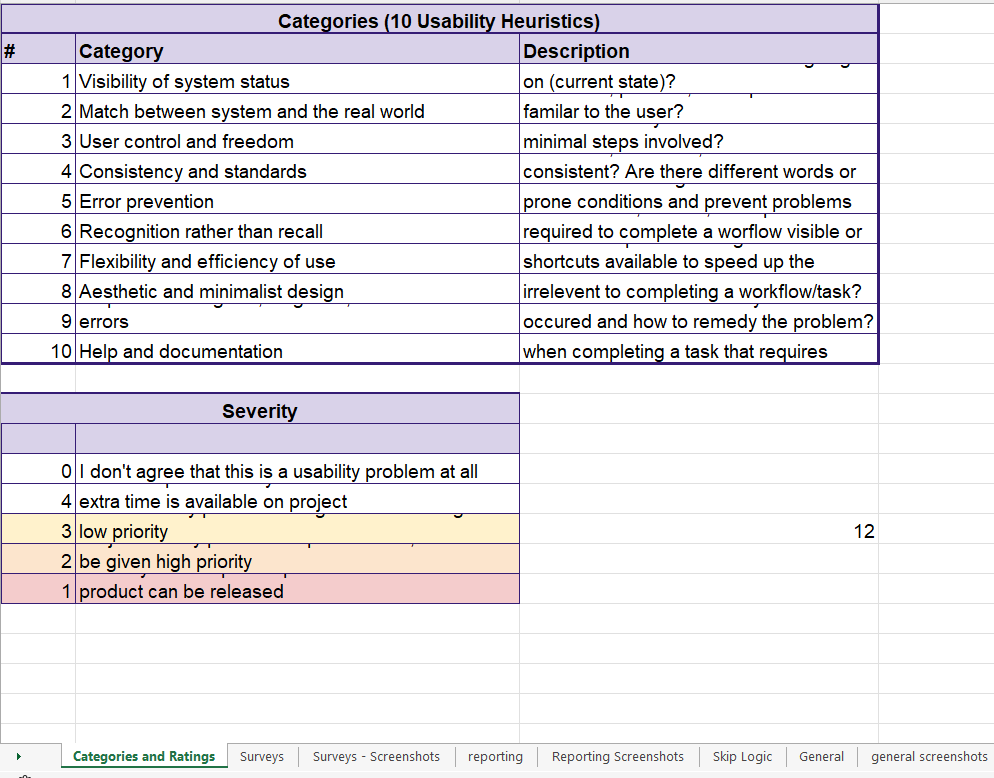Click the Error prevention cell
The width and height of the screenshot is (994, 778).
[297, 202]
